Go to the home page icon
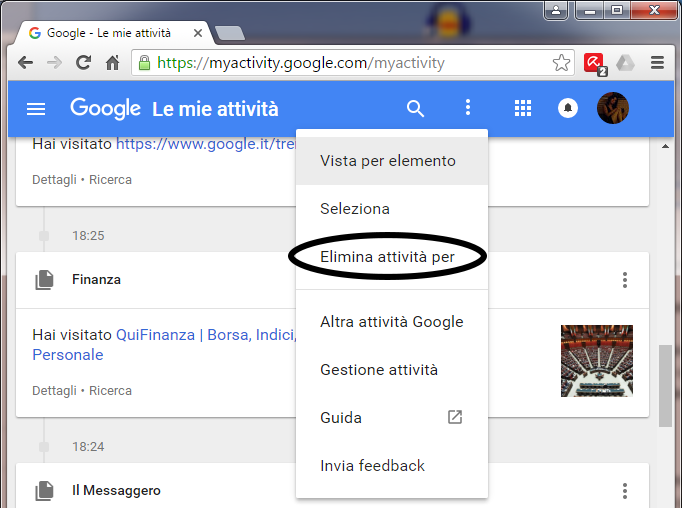Image resolution: width=682 pixels, height=508 pixels. [x=112, y=63]
